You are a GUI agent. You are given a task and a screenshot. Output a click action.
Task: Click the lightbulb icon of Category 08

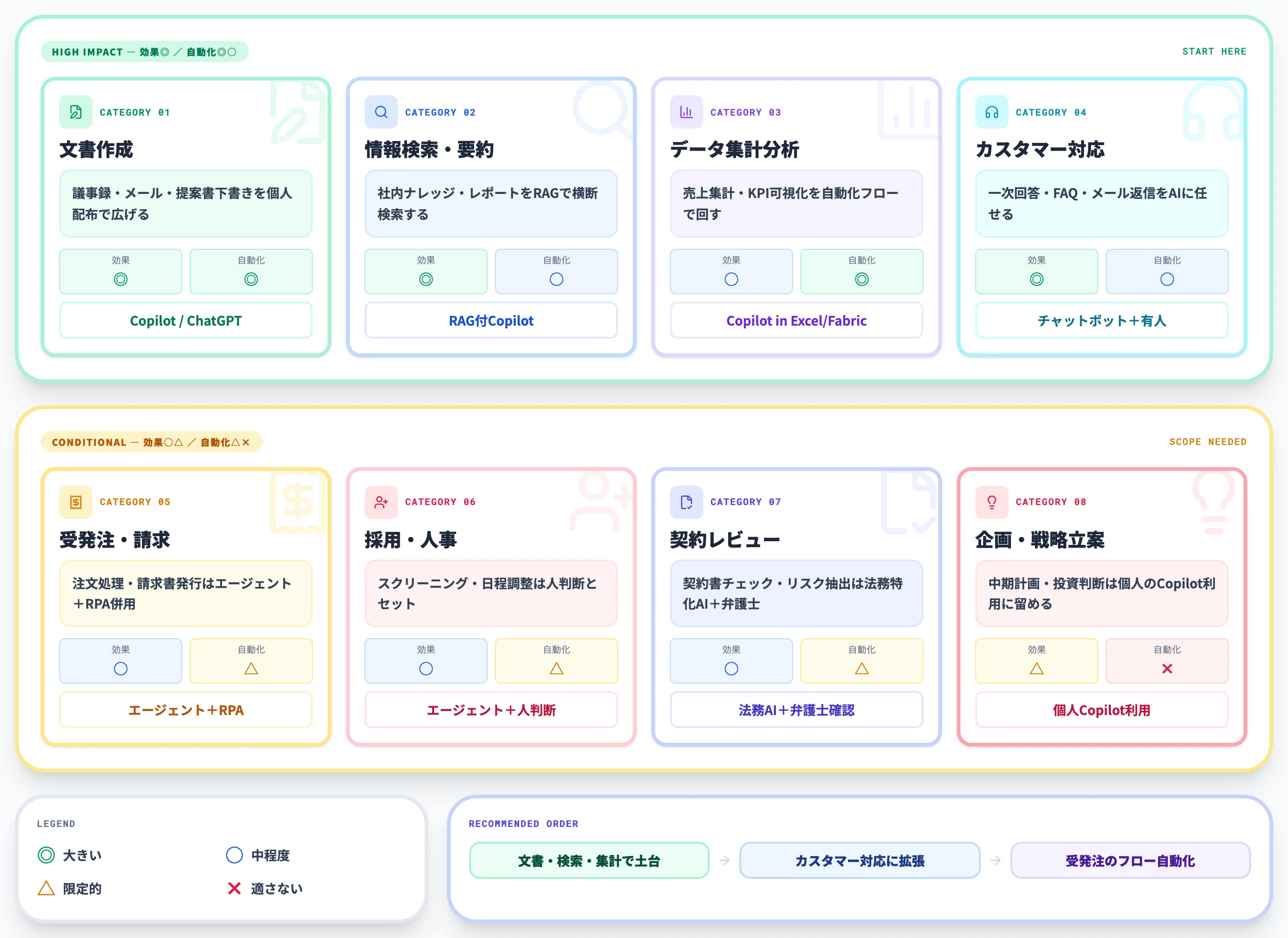pyautogui.click(x=991, y=502)
